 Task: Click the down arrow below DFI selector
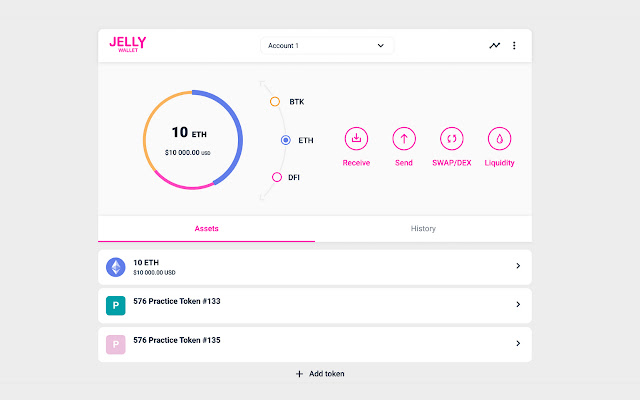click(x=262, y=198)
